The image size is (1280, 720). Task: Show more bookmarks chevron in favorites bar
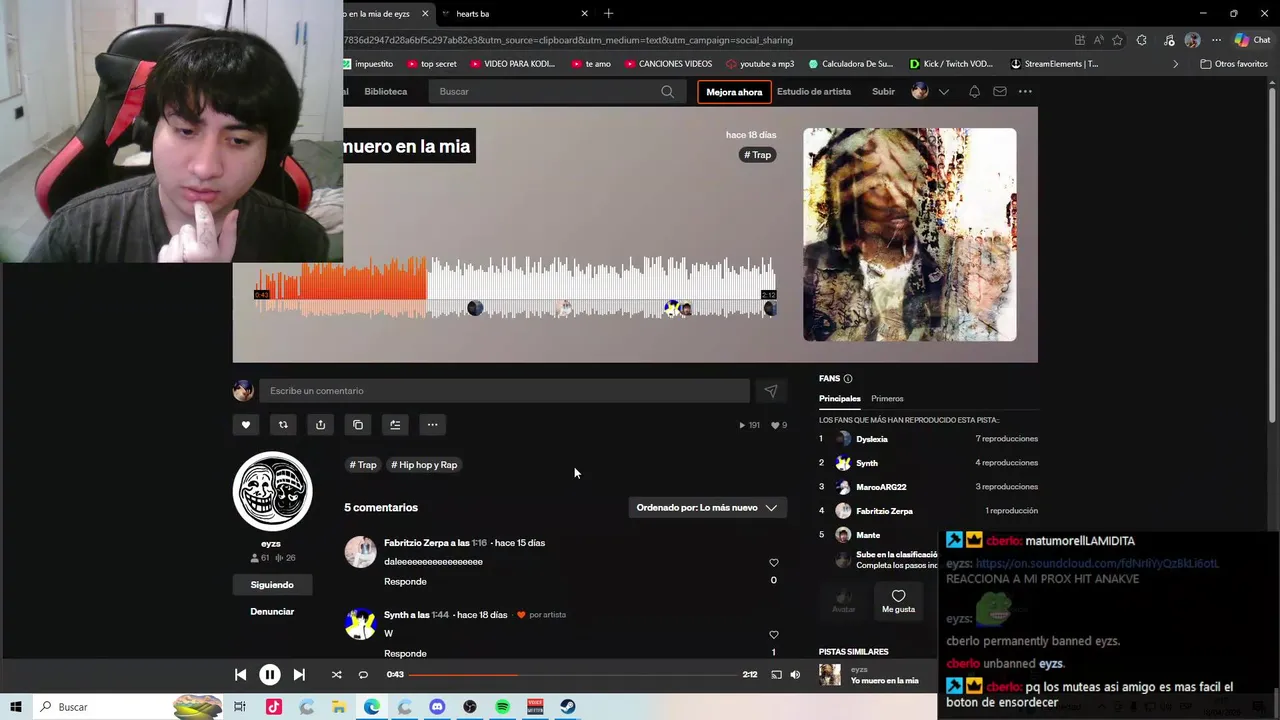(x=1175, y=64)
